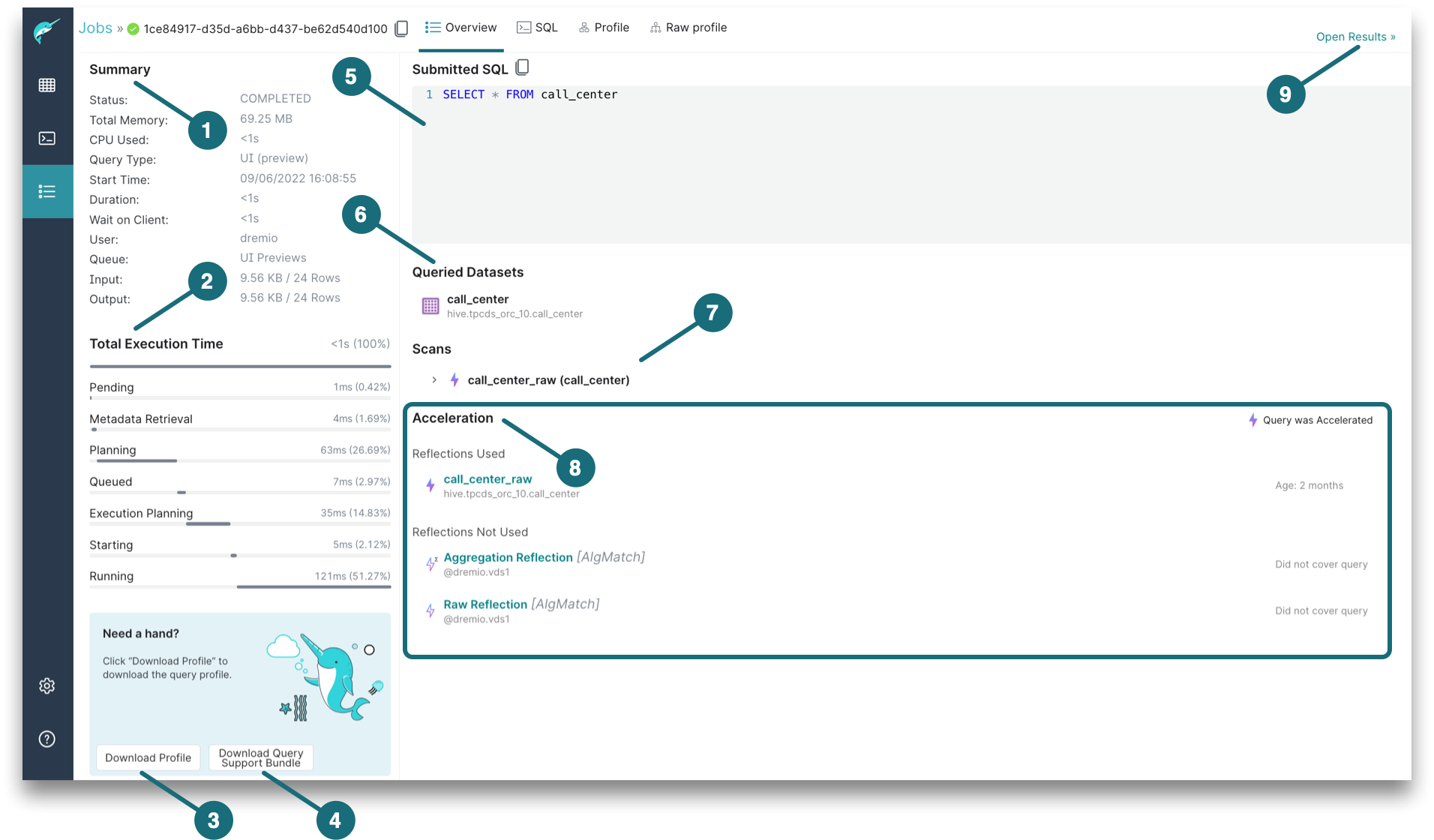Click the Dremio narwhal logo
The width and height of the screenshot is (1434, 840).
point(46,30)
